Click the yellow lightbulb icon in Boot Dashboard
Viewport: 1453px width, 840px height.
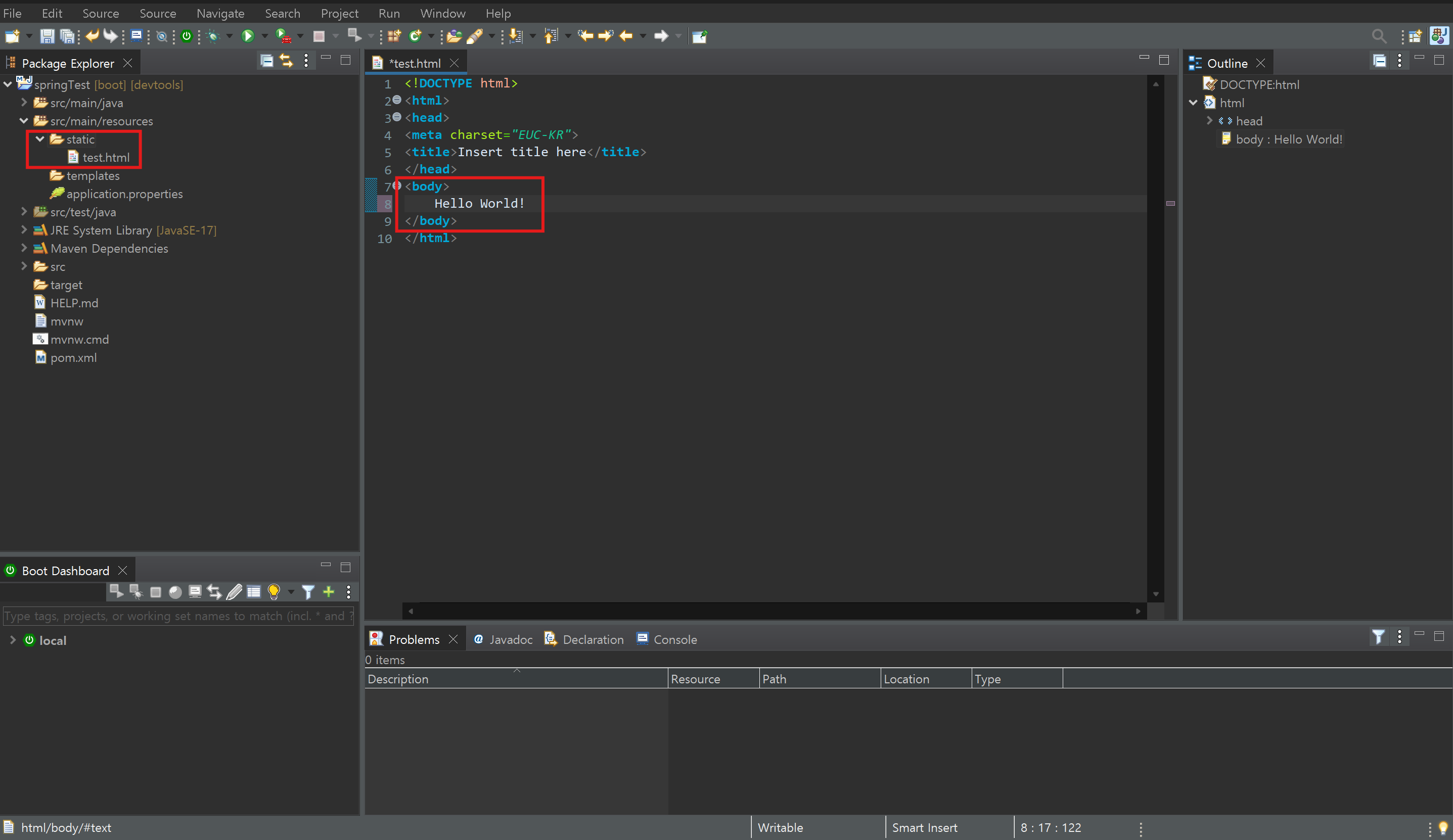point(274,591)
